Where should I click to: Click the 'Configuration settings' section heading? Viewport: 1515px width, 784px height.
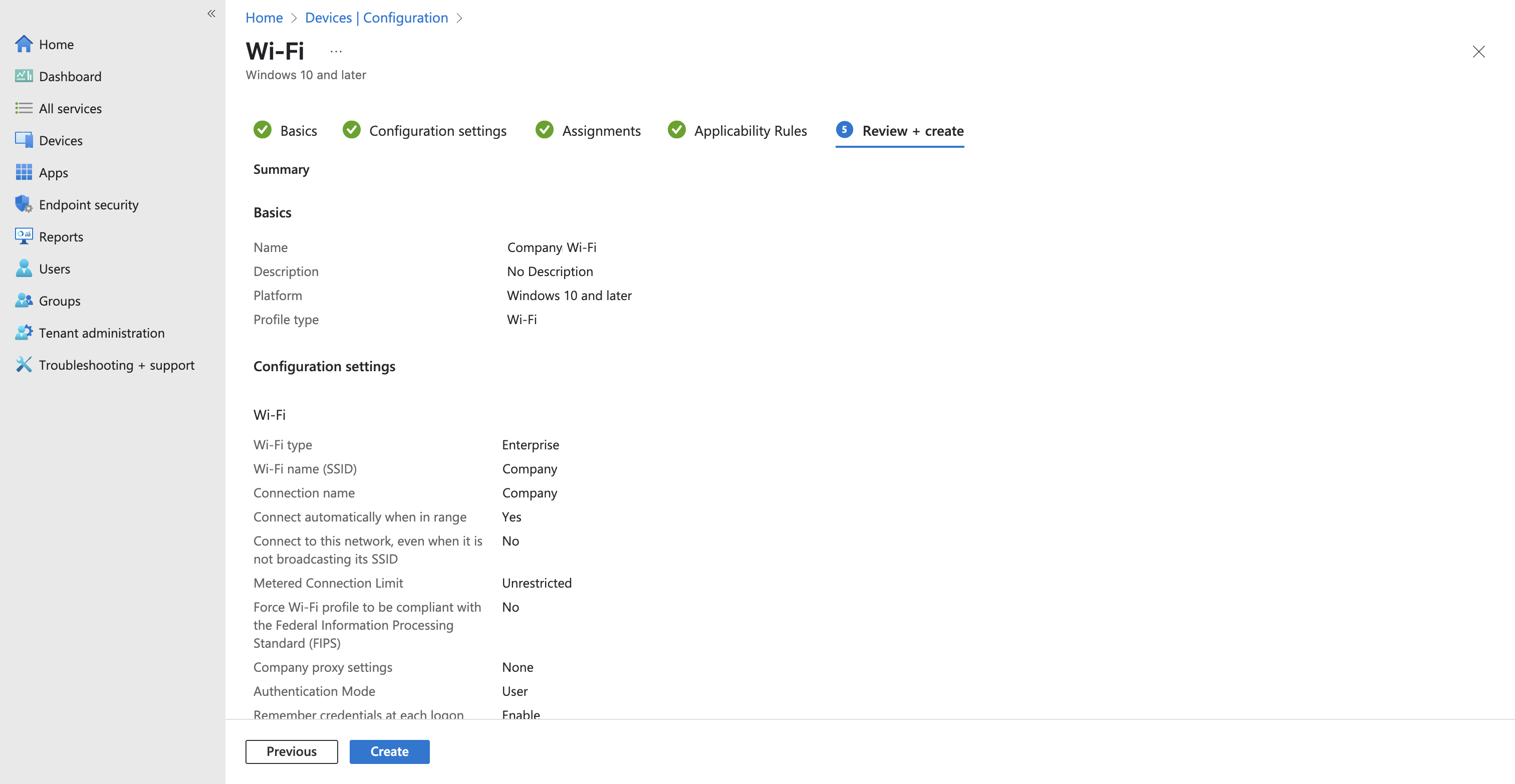(x=324, y=366)
